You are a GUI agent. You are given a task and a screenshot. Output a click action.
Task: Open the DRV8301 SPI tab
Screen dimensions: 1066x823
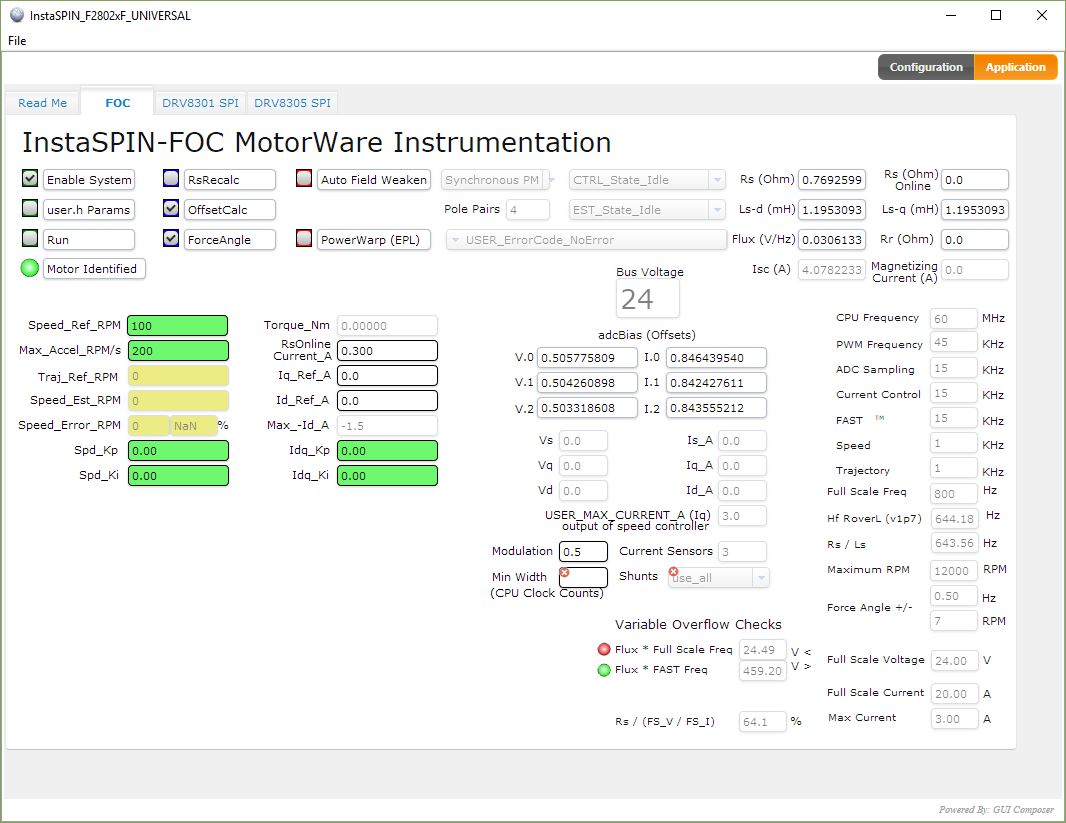click(x=201, y=103)
